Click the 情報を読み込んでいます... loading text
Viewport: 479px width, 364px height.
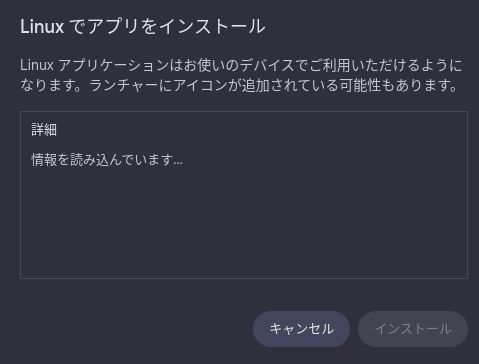107,160
